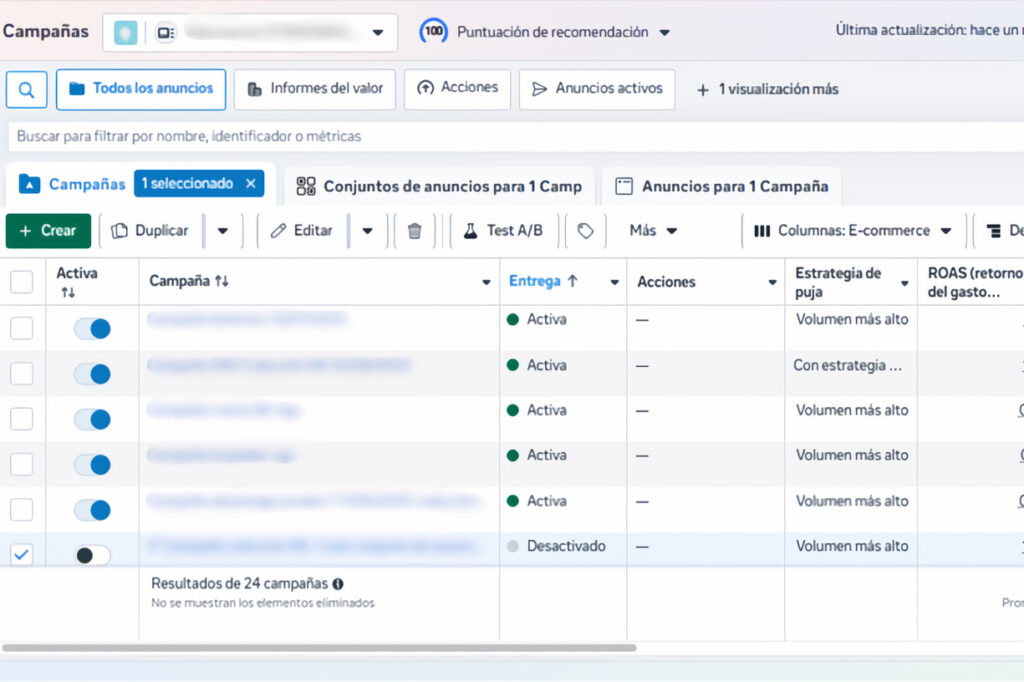Open the dropdown arrow next to Duplicar
1024x682 pixels.
click(223, 231)
